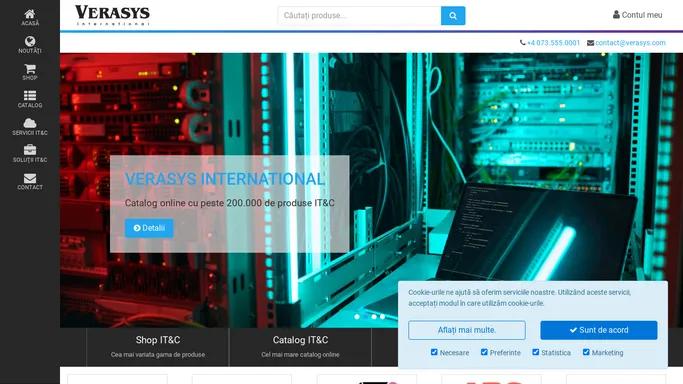The width and height of the screenshot is (683, 384).
Task: Open the Catalog IT&C tab
Action: [x=300, y=347]
